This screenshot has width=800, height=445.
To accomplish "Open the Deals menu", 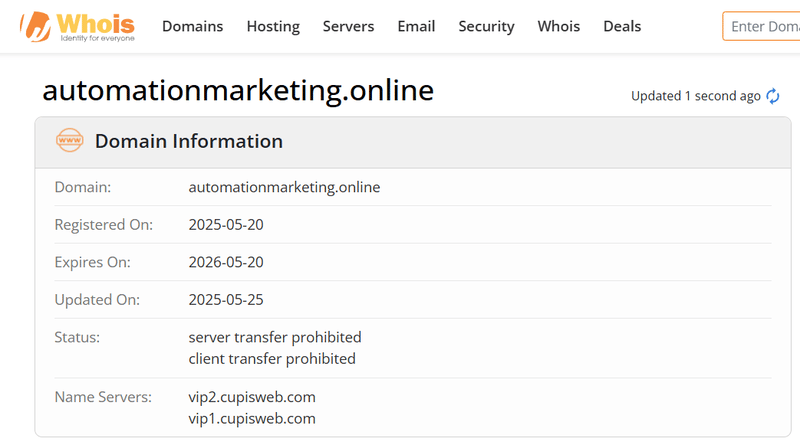I will pyautogui.click(x=622, y=26).
